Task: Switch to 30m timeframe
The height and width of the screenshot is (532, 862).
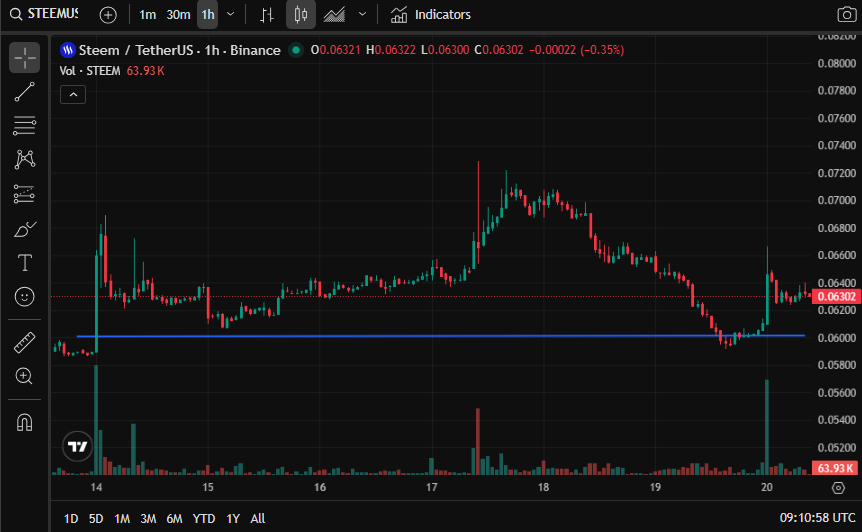Action: click(178, 15)
